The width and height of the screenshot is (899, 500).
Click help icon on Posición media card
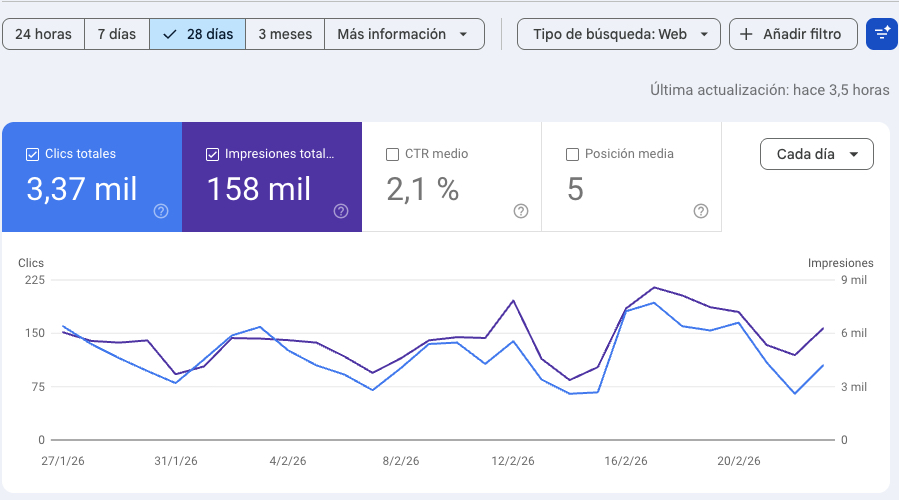point(701,211)
